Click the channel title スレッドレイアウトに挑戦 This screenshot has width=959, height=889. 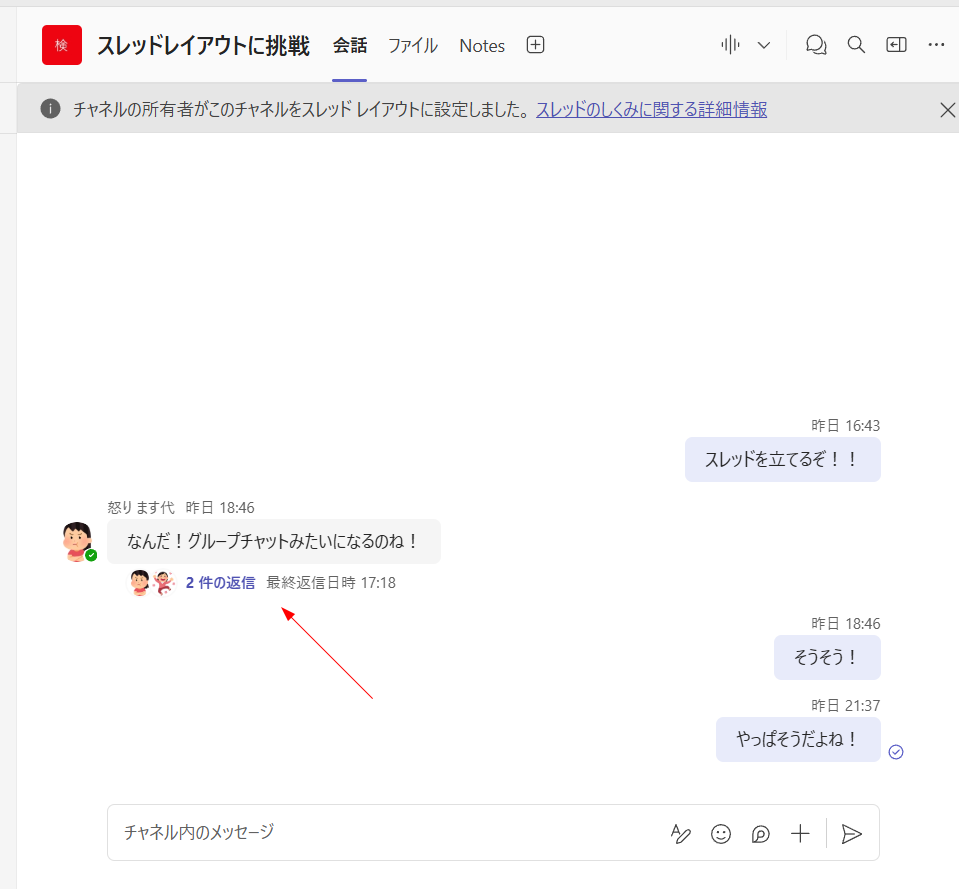coord(204,46)
